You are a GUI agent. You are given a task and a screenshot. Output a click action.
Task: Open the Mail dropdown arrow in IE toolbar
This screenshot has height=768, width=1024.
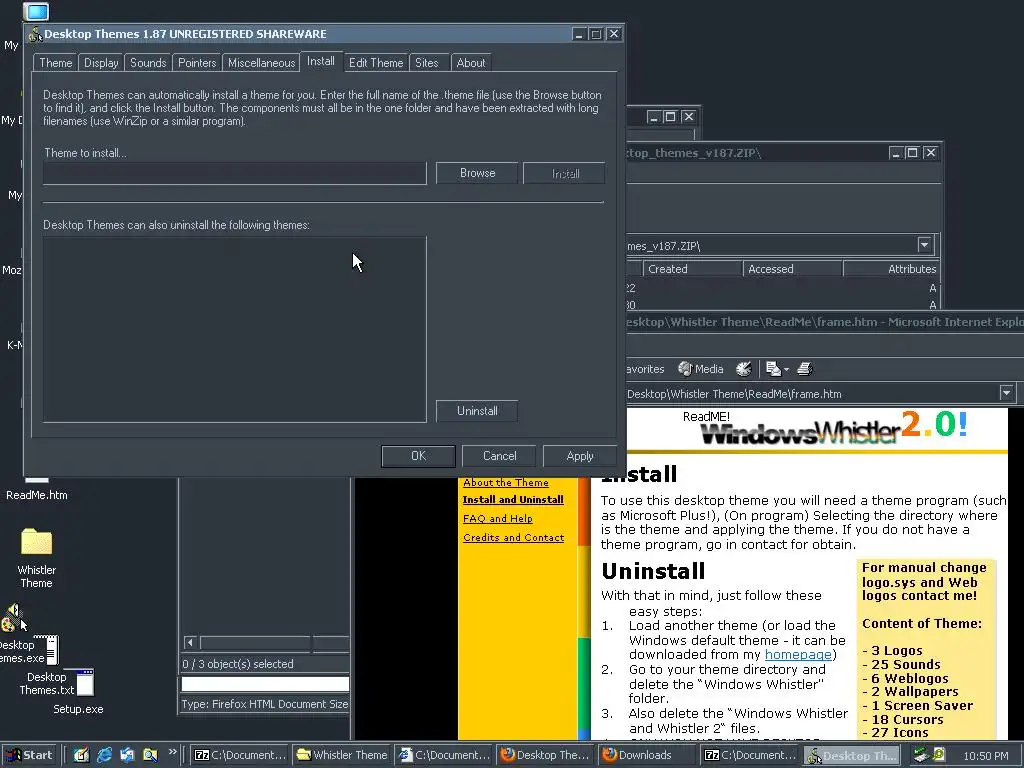coord(786,370)
